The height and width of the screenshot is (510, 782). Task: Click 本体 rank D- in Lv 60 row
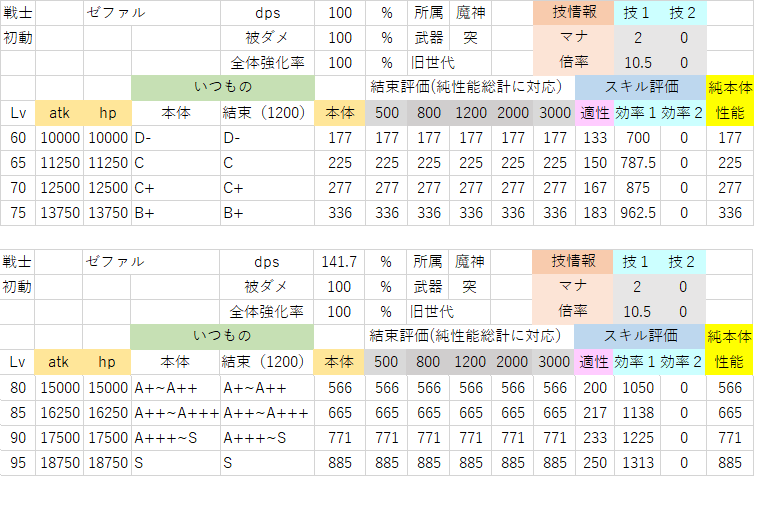point(176,138)
